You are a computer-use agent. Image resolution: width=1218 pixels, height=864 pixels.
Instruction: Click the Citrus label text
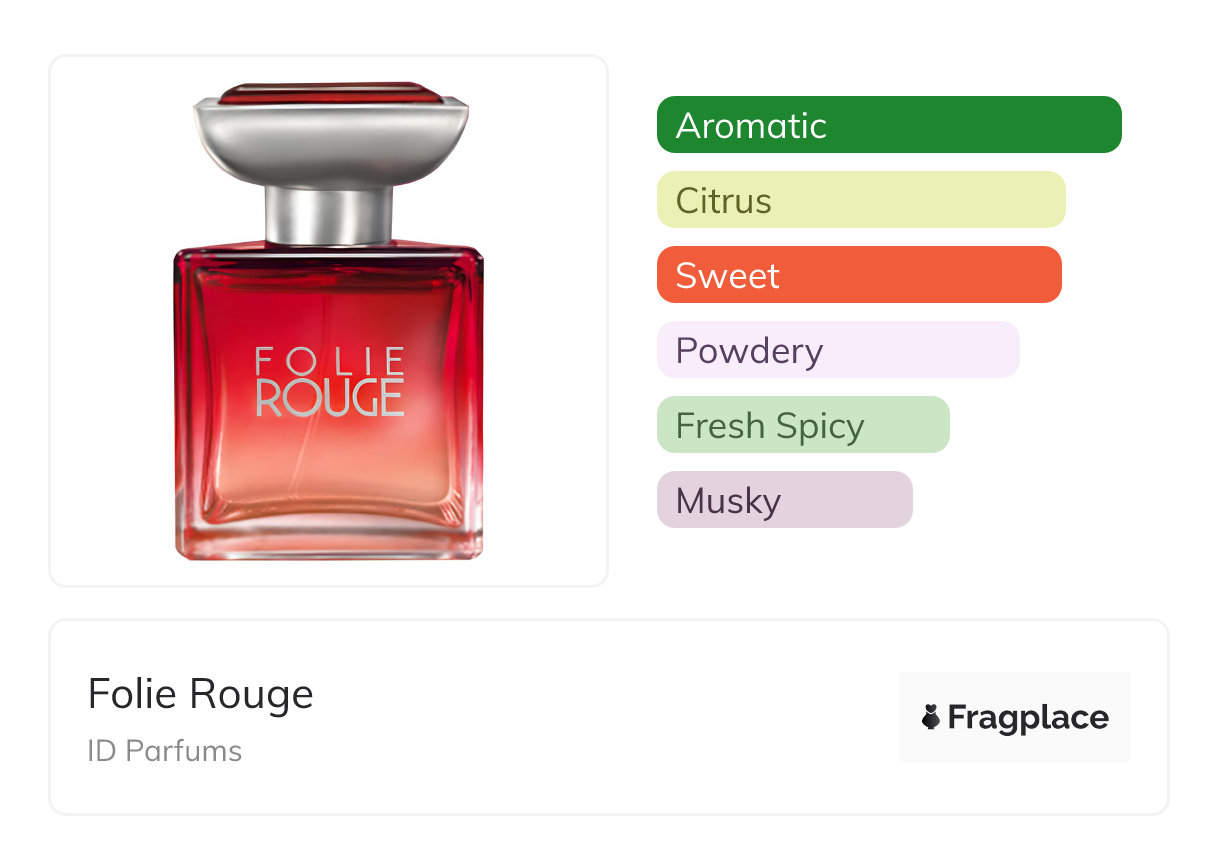click(x=724, y=201)
